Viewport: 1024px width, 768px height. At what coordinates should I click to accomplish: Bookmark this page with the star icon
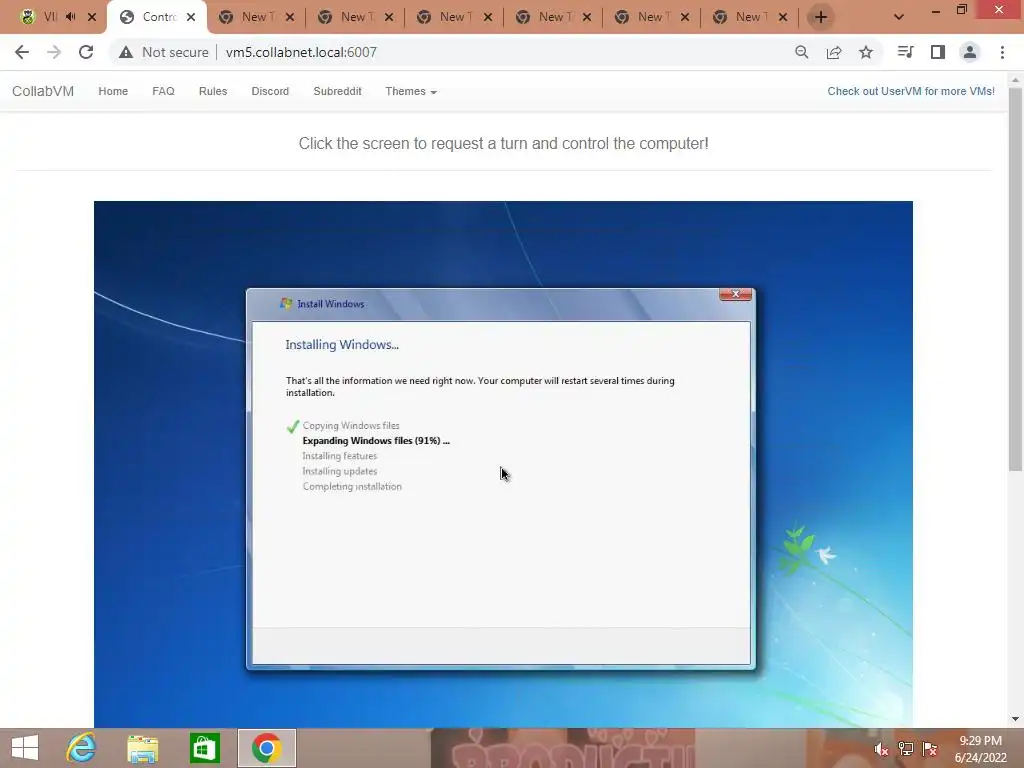click(866, 52)
